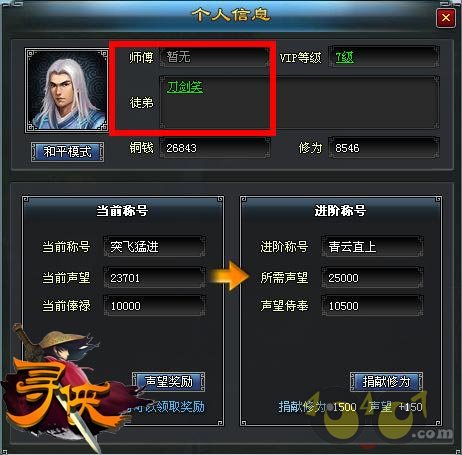
Task: Select the 进阶称号 field 青云直上
Action: coord(372,246)
